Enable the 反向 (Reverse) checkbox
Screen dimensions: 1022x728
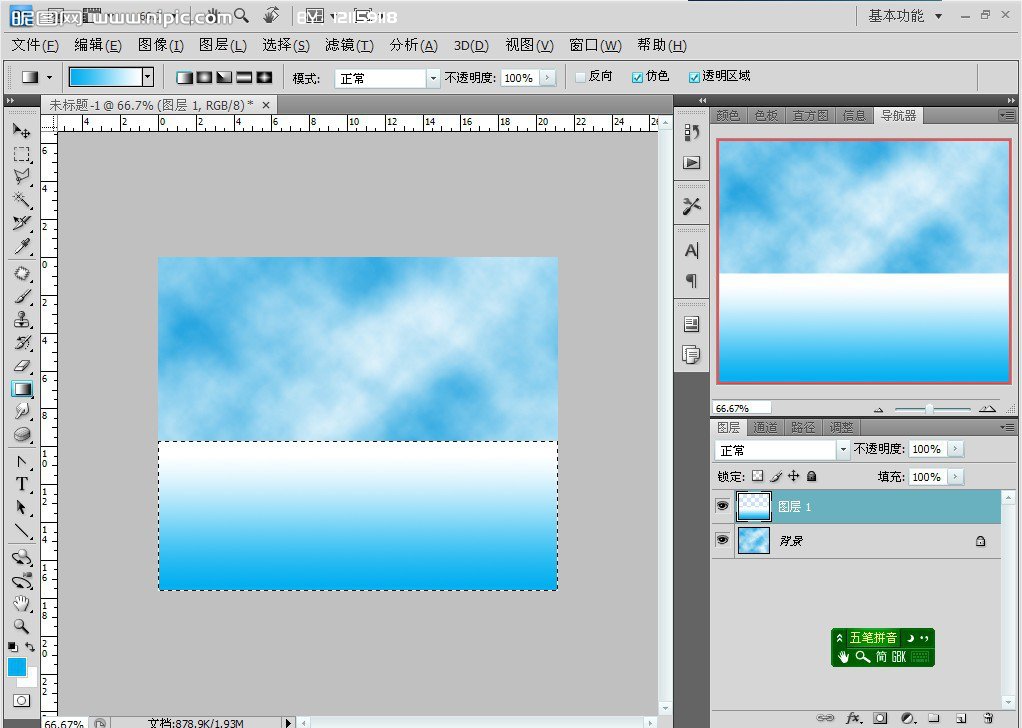coord(581,77)
